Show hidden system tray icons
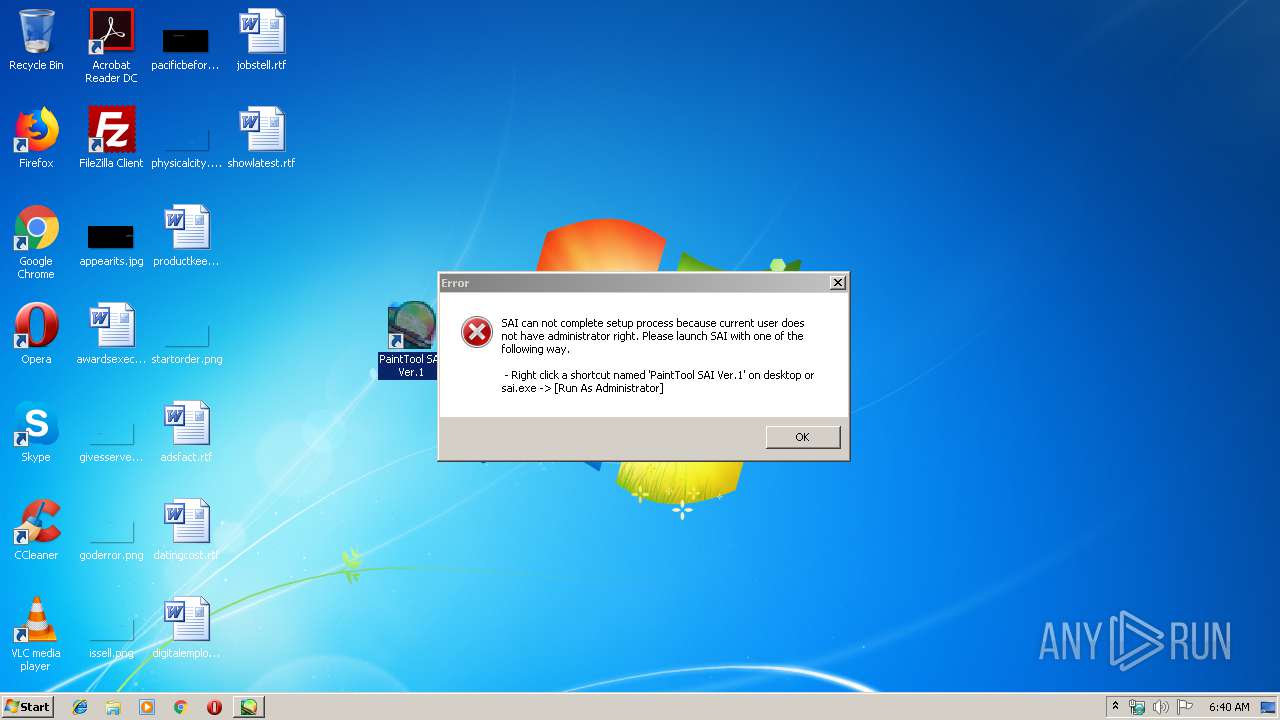This screenshot has height=720, width=1280. coord(1116,707)
